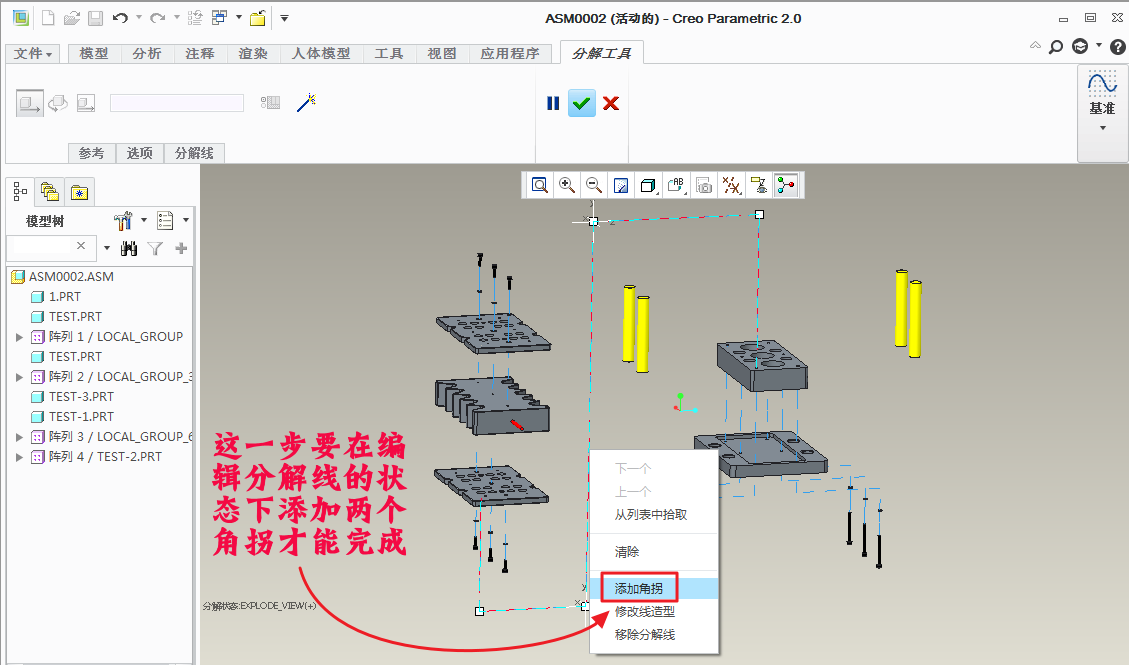Click the create explode line wand icon
Screen dimensions: 1129x665
click(x=306, y=102)
